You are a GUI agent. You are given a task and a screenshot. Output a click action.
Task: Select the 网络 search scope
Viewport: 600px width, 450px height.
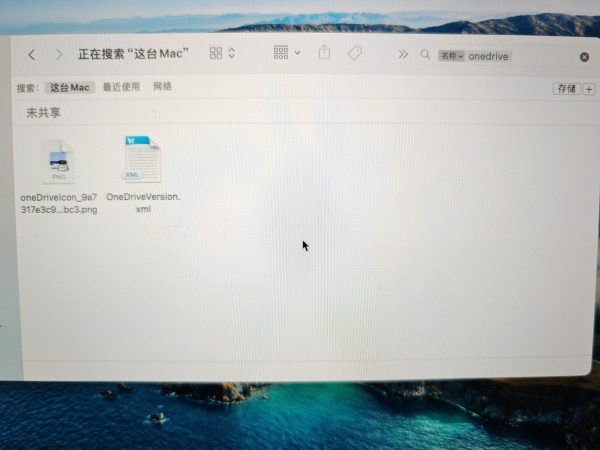point(162,86)
